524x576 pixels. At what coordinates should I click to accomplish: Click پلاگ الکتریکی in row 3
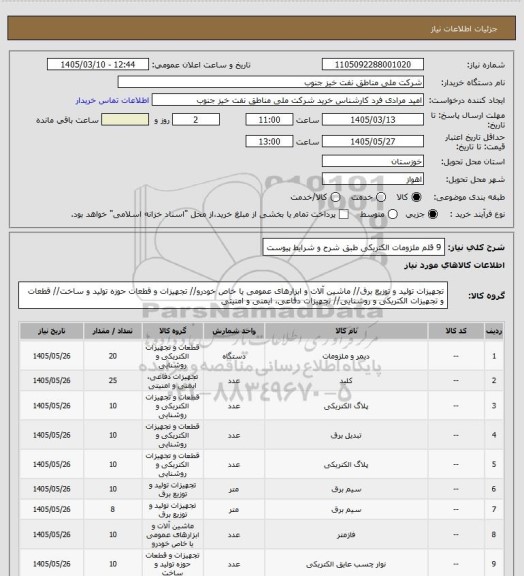pyautogui.click(x=346, y=406)
